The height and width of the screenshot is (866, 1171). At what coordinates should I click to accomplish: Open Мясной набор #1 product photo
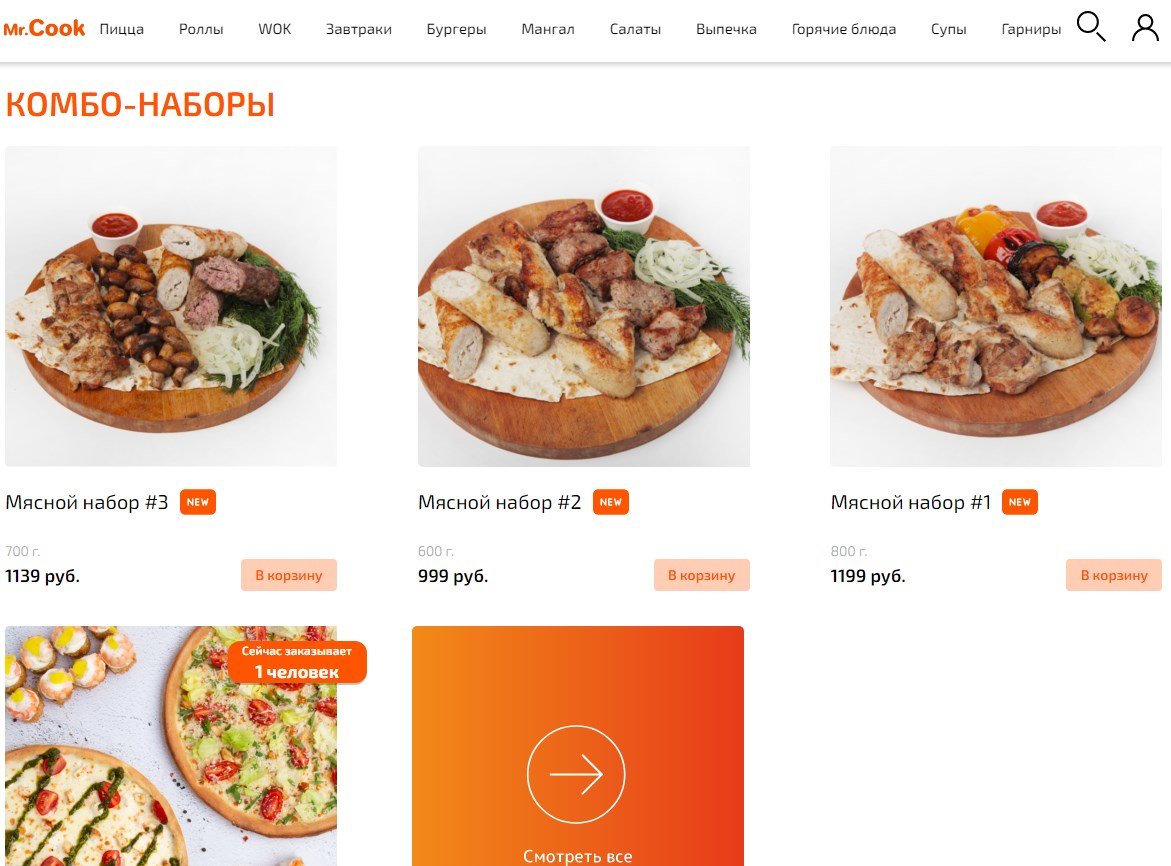coord(996,307)
